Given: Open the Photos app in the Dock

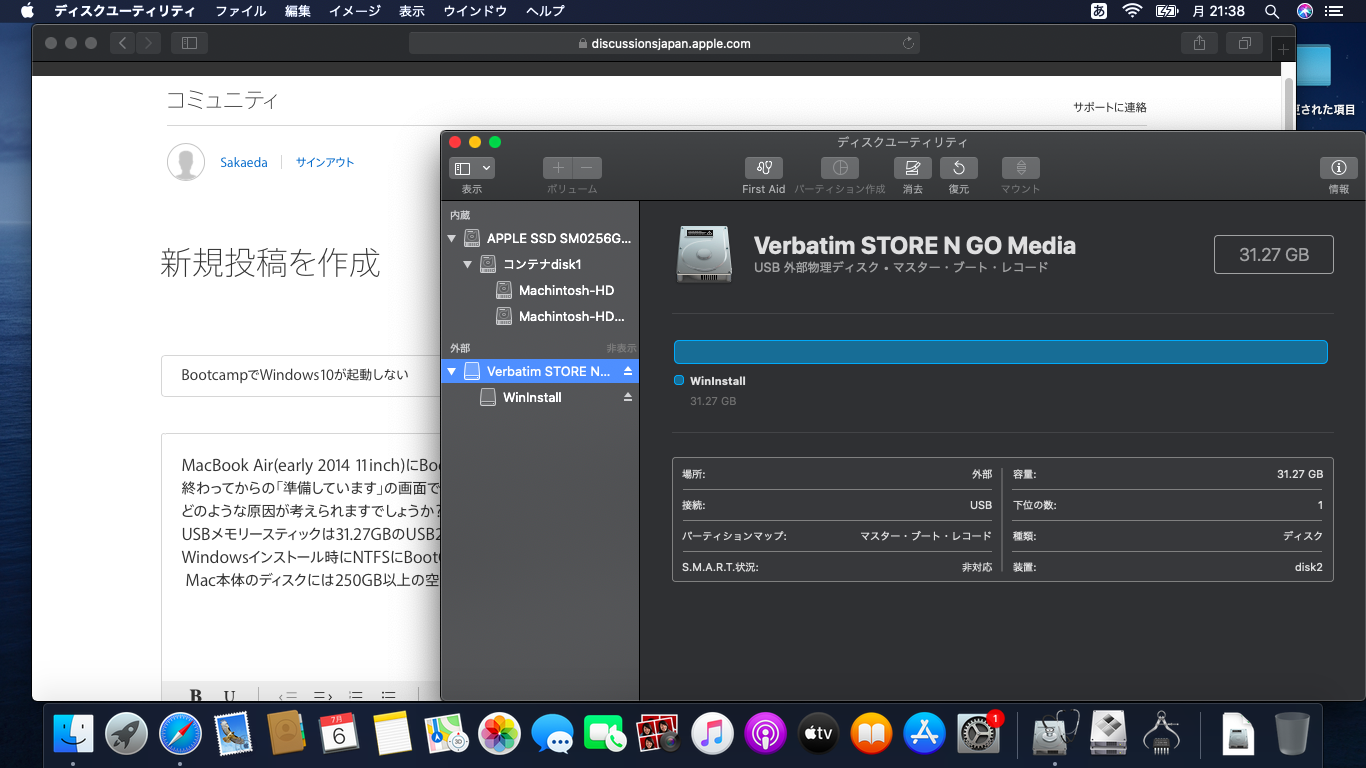Looking at the screenshot, I should pos(499,734).
